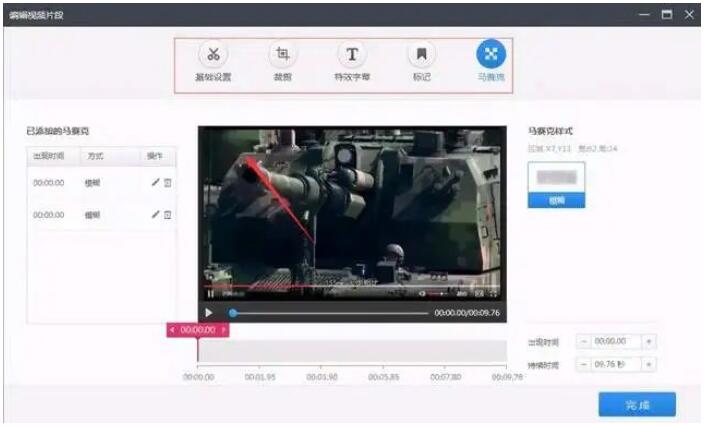Decrease 持续时间 with the minus button
The width and height of the screenshot is (705, 426).
pos(584,364)
